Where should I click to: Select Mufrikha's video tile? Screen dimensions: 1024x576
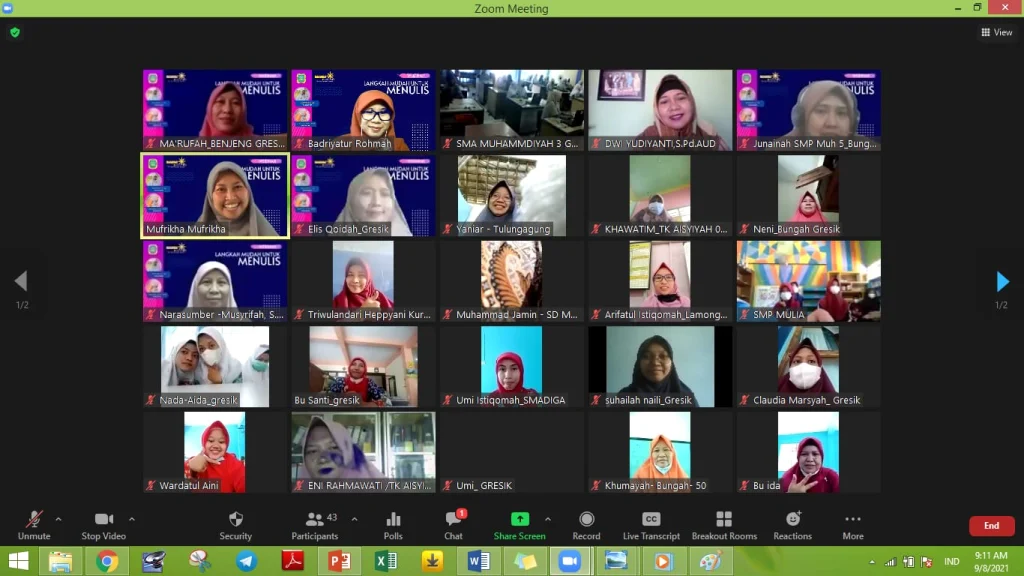[x=213, y=195]
